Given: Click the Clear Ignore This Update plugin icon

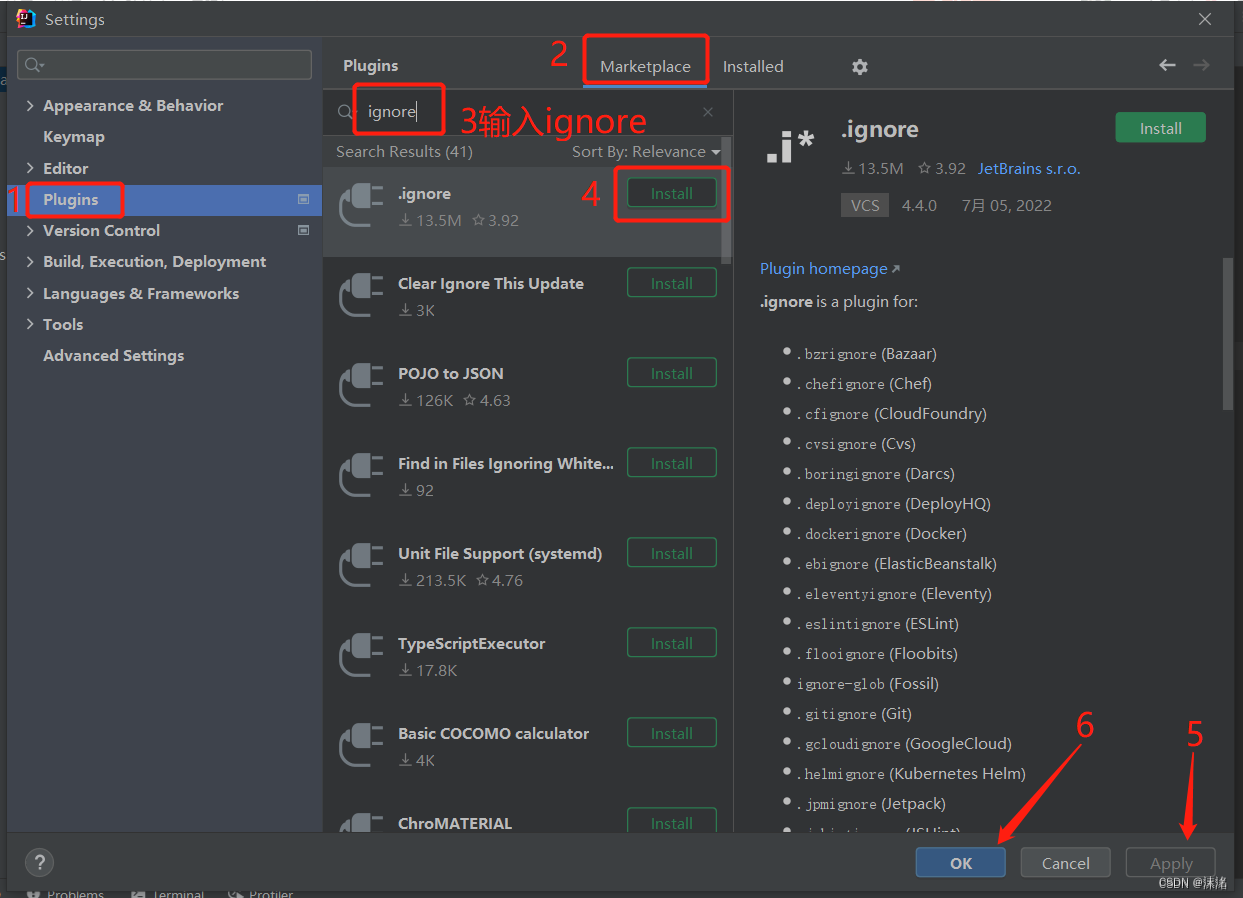Looking at the screenshot, I should click(x=361, y=295).
